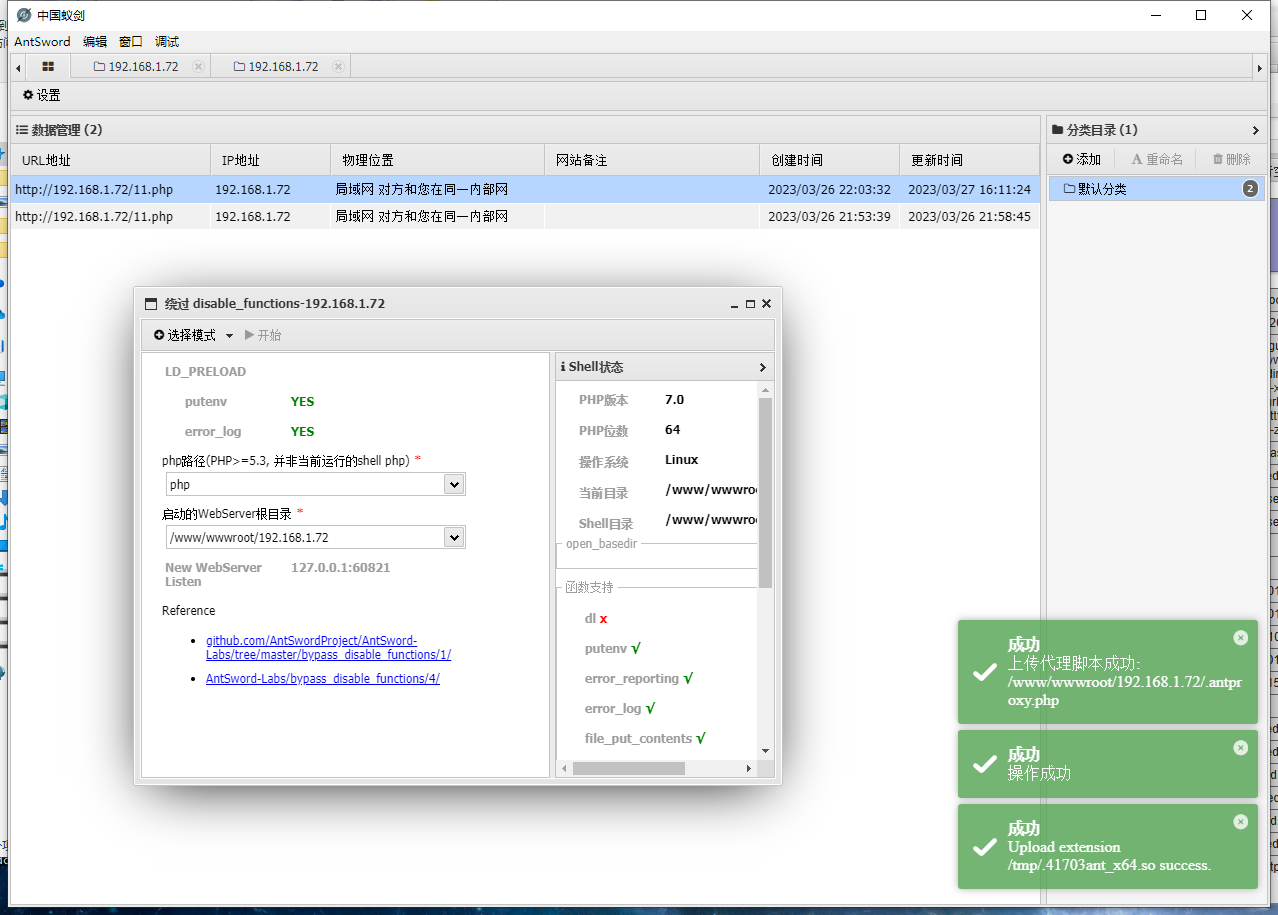The width and height of the screenshot is (1278, 915).
Task: Open 设置 with the gear icon
Action: pyautogui.click(x=42, y=95)
